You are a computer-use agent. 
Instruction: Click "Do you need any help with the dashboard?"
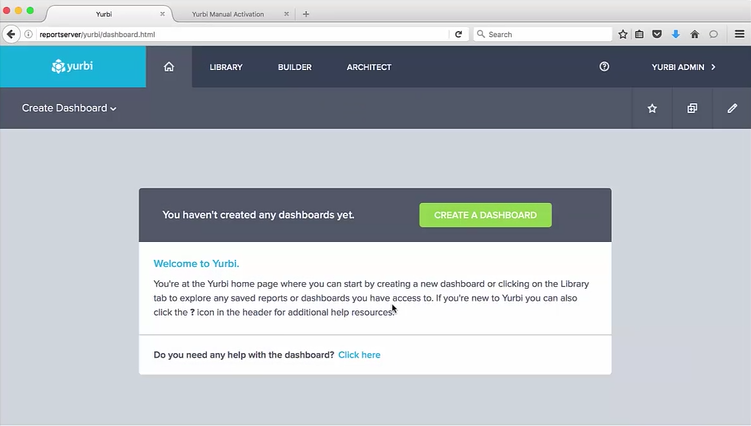point(244,355)
